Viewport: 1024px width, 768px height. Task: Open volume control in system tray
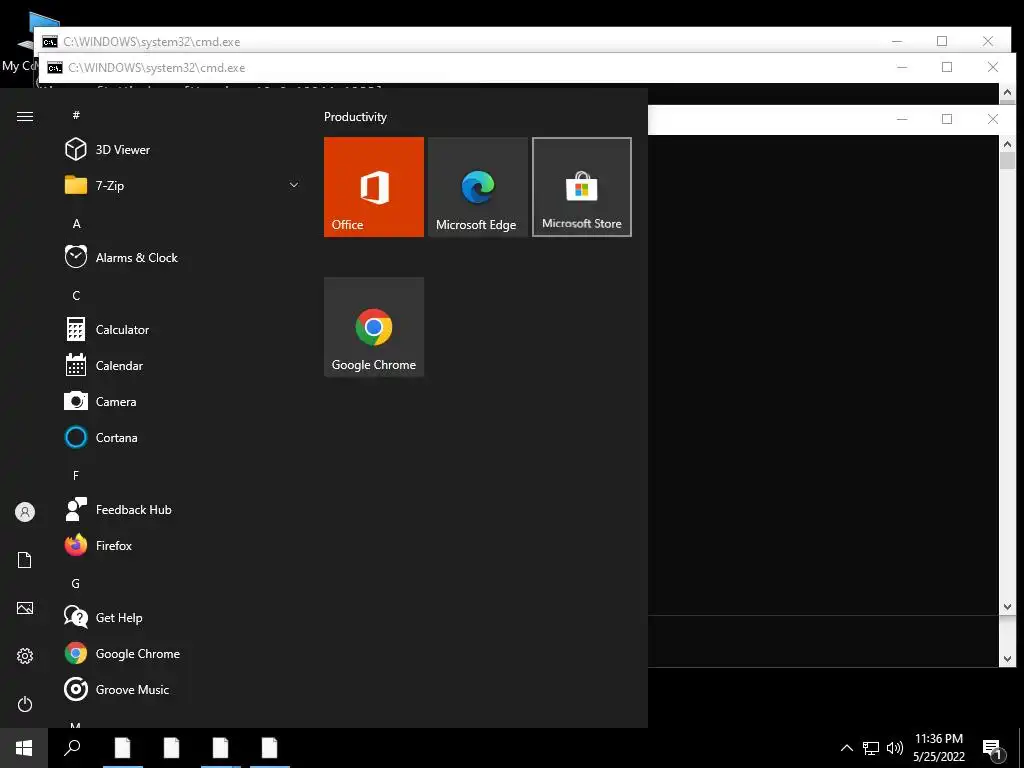[x=895, y=748]
